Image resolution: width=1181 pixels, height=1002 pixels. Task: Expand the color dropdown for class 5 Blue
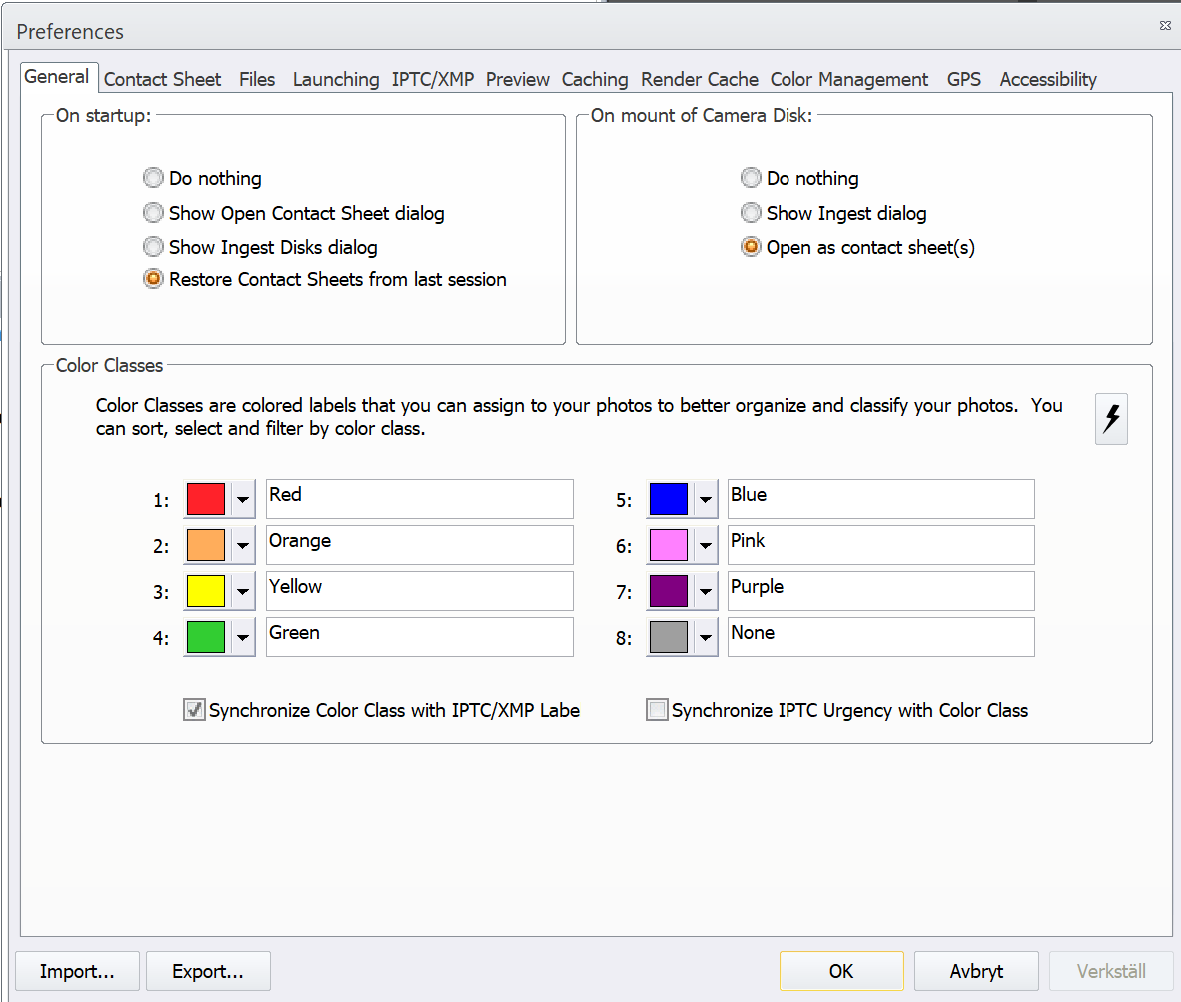pos(705,499)
